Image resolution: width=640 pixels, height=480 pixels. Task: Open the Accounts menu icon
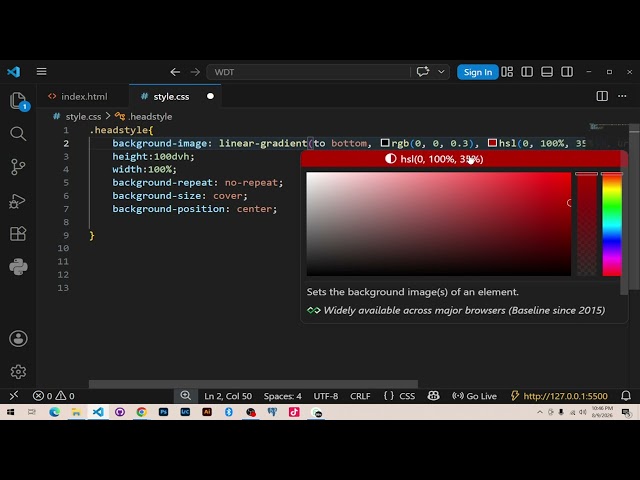click(x=18, y=338)
